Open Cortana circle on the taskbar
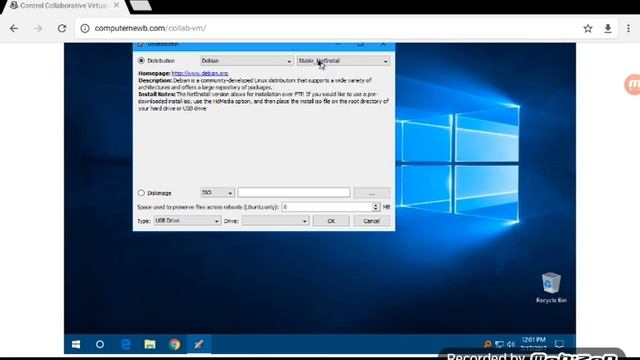640x360 pixels. tap(100, 344)
